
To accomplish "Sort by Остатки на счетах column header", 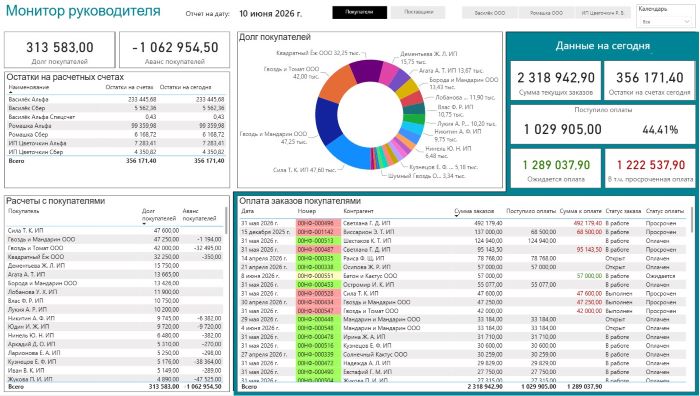I will [x=129, y=87].
